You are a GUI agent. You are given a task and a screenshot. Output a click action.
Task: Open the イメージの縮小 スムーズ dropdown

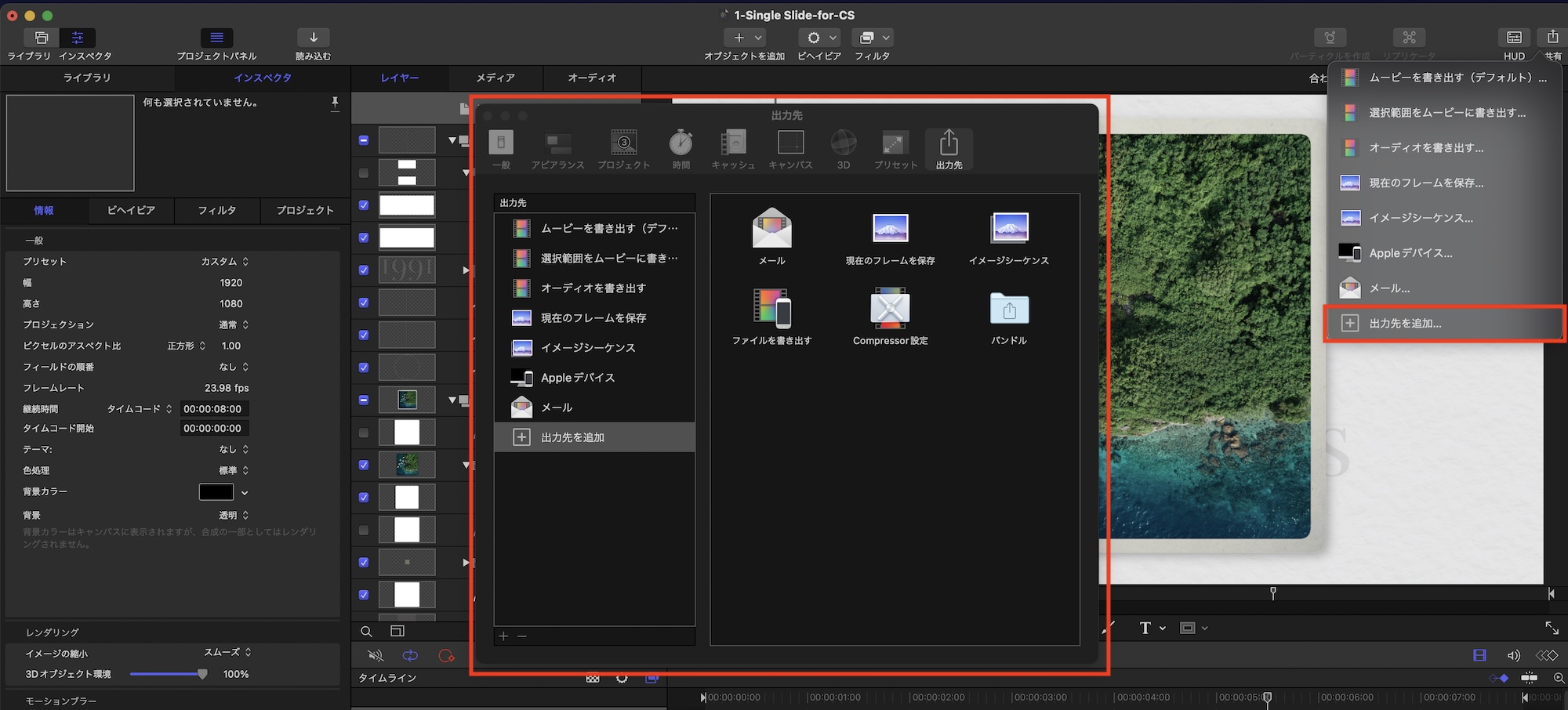pyautogui.click(x=228, y=652)
